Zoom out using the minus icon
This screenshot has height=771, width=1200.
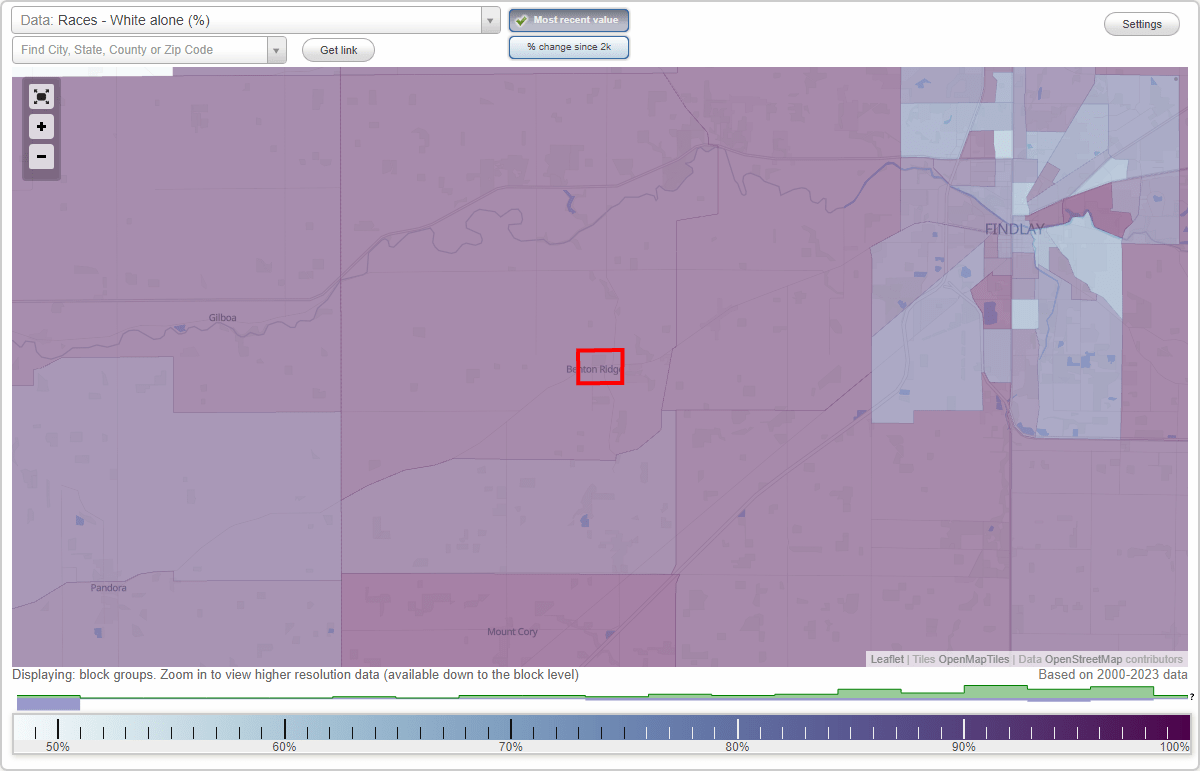41,156
